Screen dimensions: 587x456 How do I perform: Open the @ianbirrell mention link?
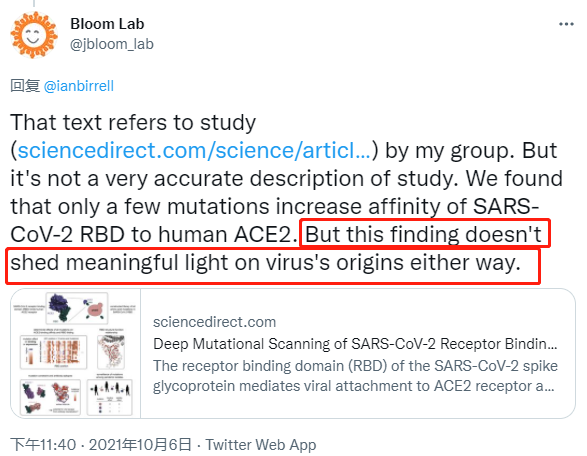click(79, 86)
